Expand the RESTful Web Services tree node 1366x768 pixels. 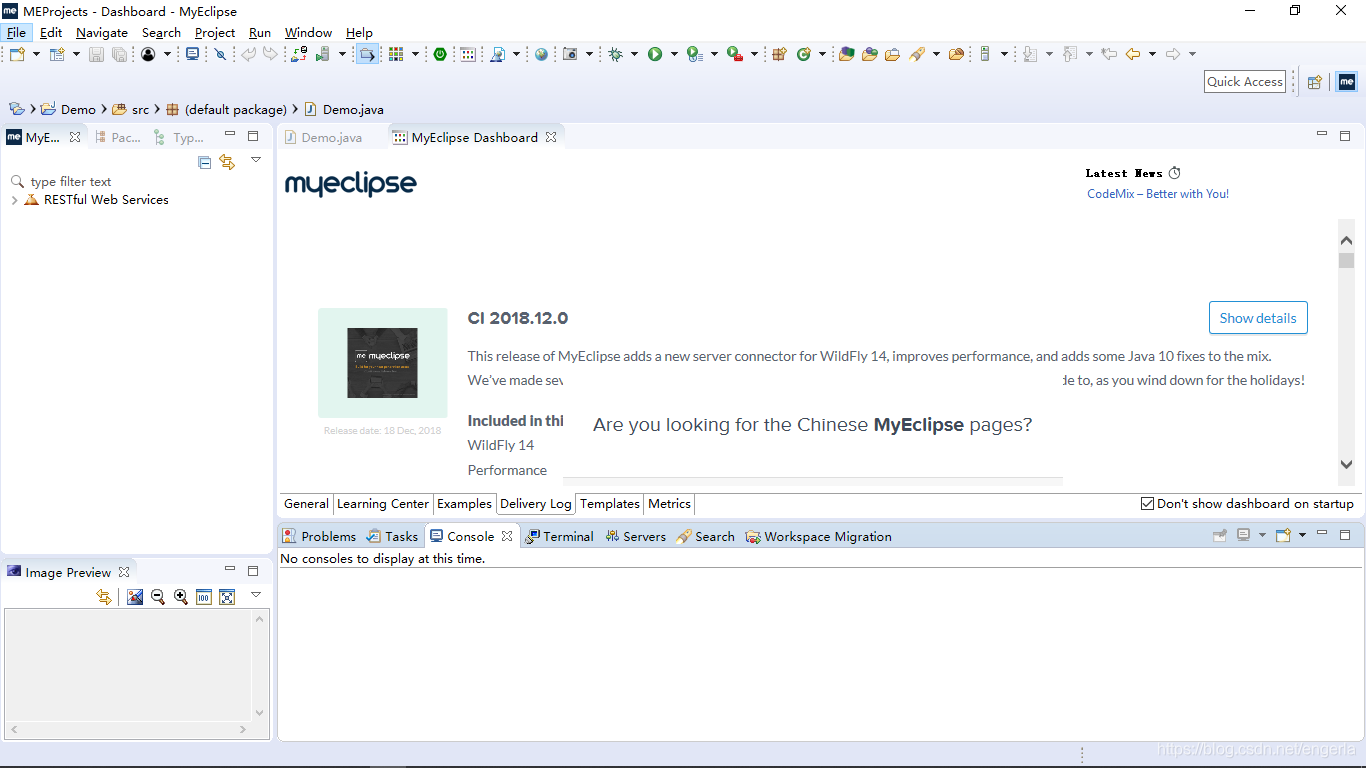coord(14,200)
